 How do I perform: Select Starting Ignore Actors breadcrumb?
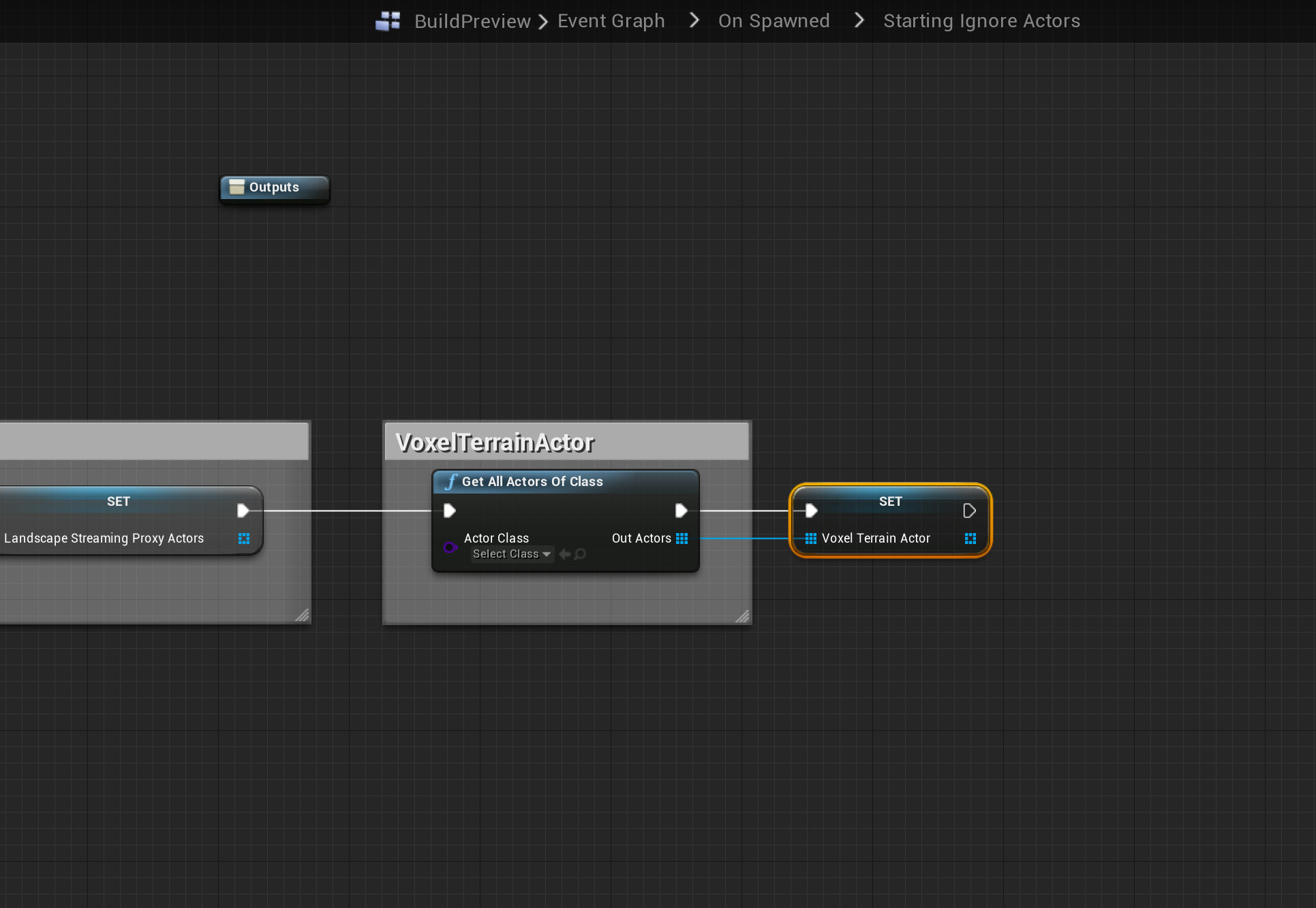tap(981, 21)
